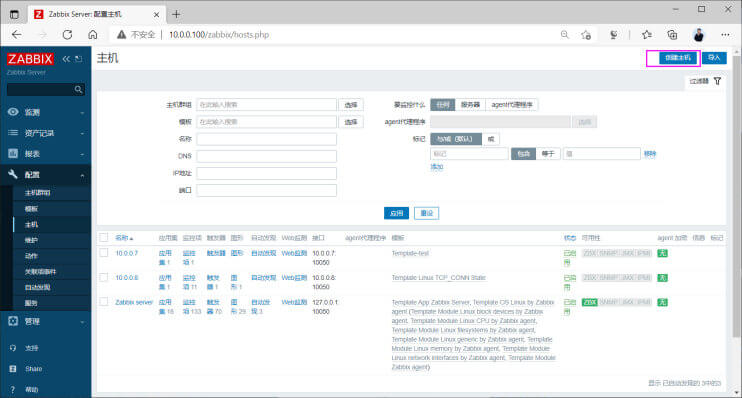Image resolution: width=742 pixels, height=398 pixels.
Task: Tick the checkbox for host Zabbix server
Action: (x=104, y=302)
